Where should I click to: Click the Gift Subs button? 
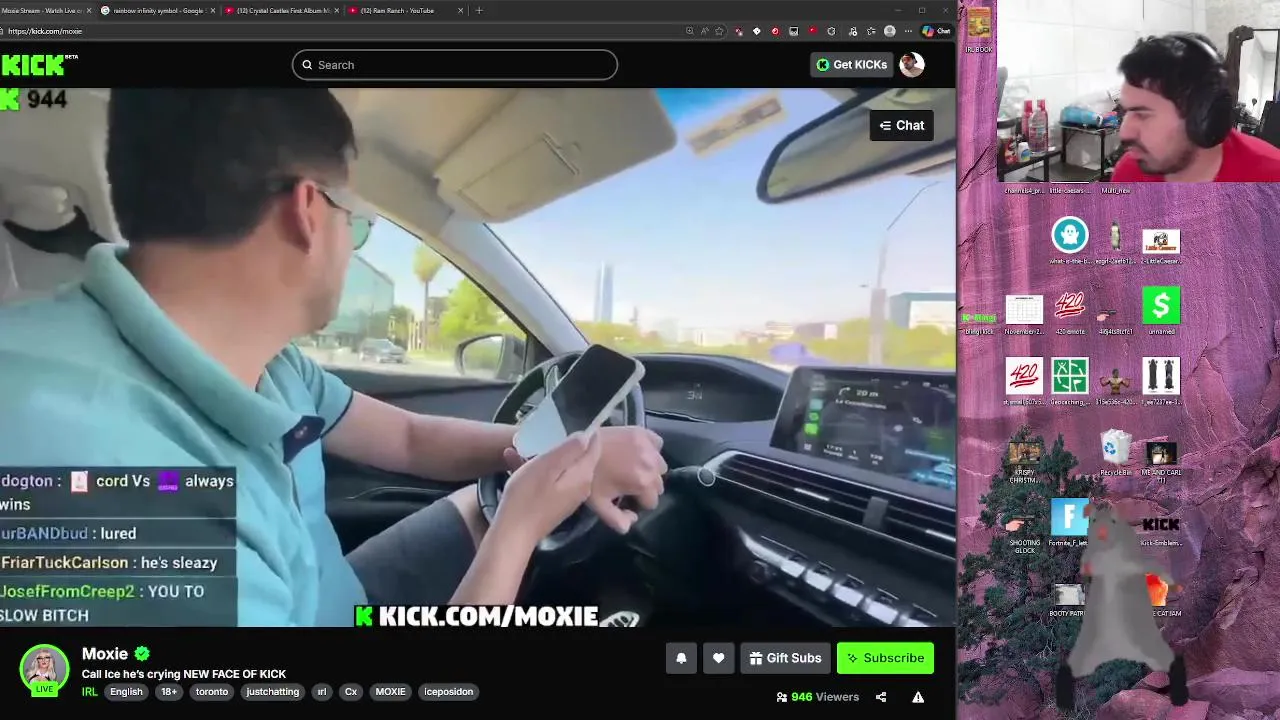[x=785, y=658]
